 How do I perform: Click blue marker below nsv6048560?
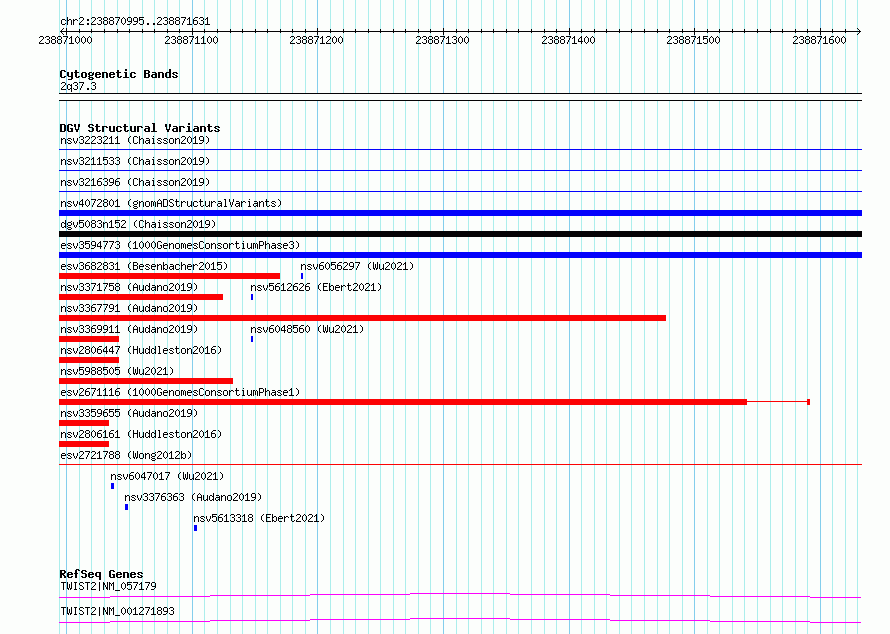pos(252,339)
